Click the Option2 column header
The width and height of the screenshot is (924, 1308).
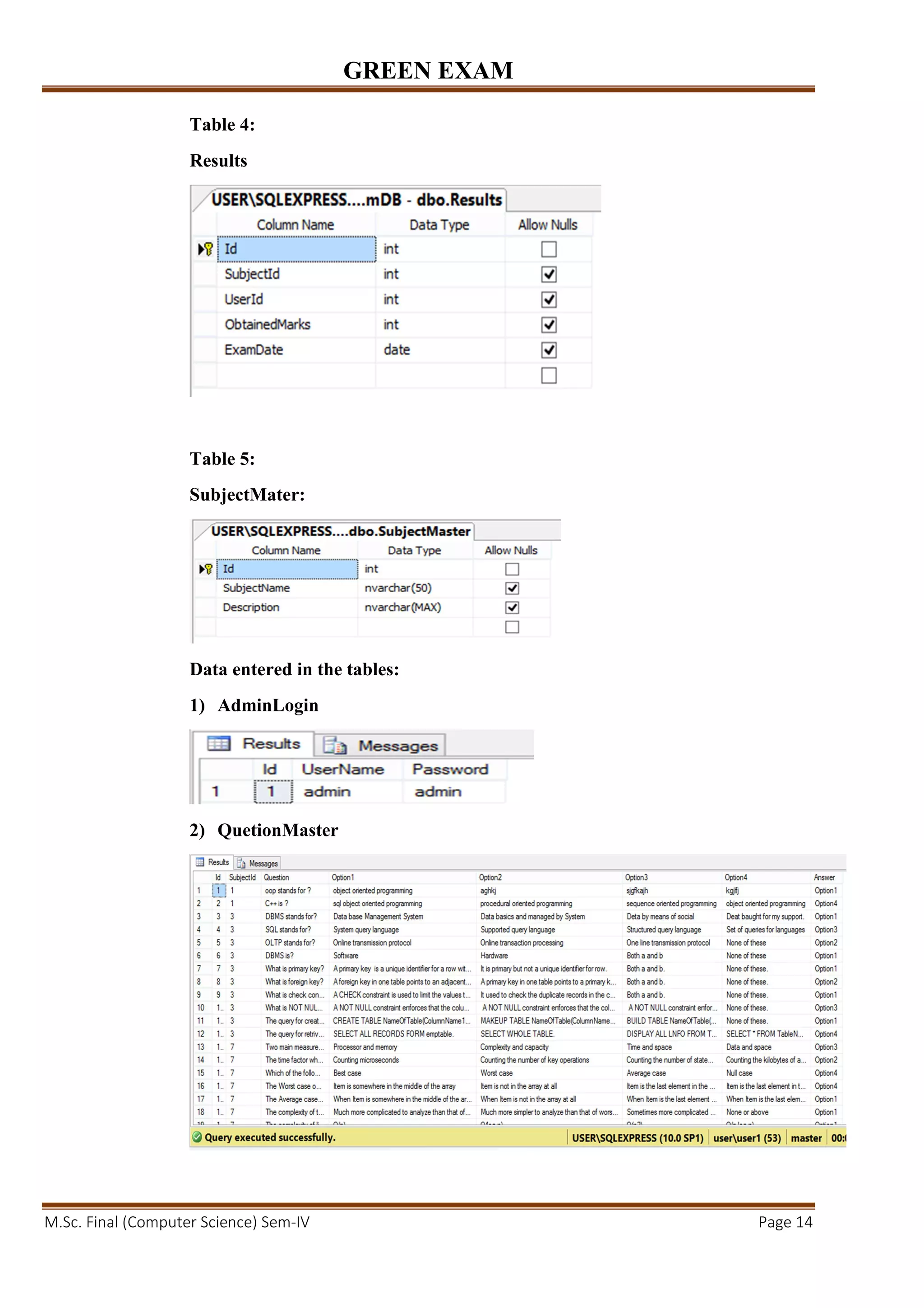pos(550,877)
